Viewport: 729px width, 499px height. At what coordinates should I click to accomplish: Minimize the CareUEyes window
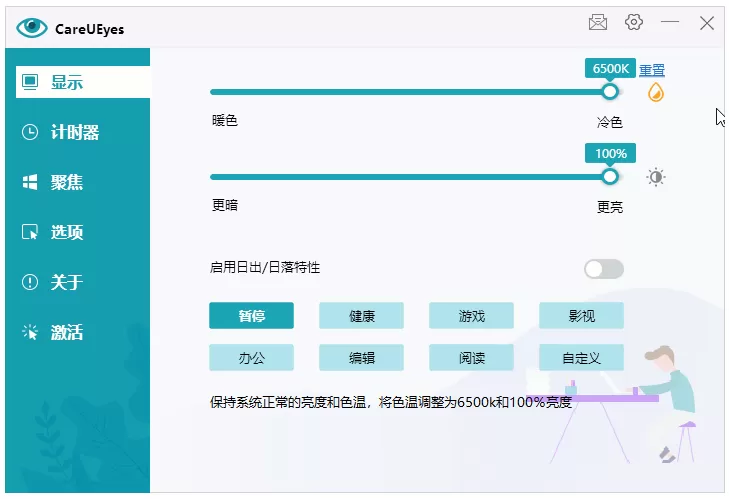(669, 22)
